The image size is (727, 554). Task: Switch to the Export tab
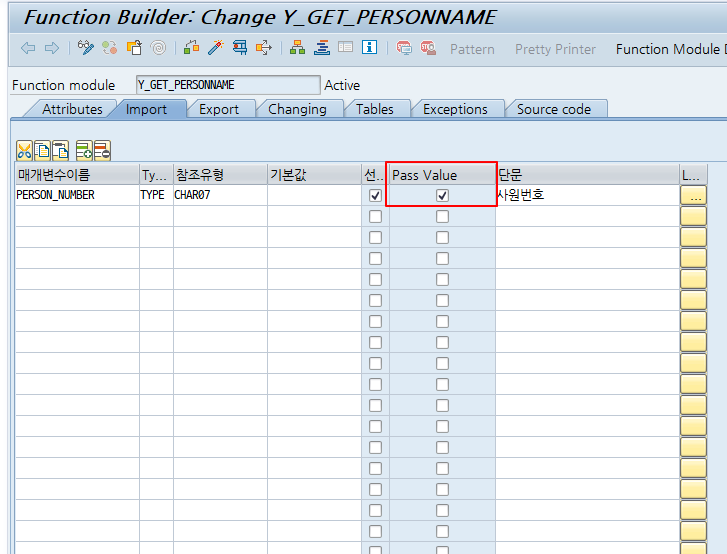click(219, 109)
